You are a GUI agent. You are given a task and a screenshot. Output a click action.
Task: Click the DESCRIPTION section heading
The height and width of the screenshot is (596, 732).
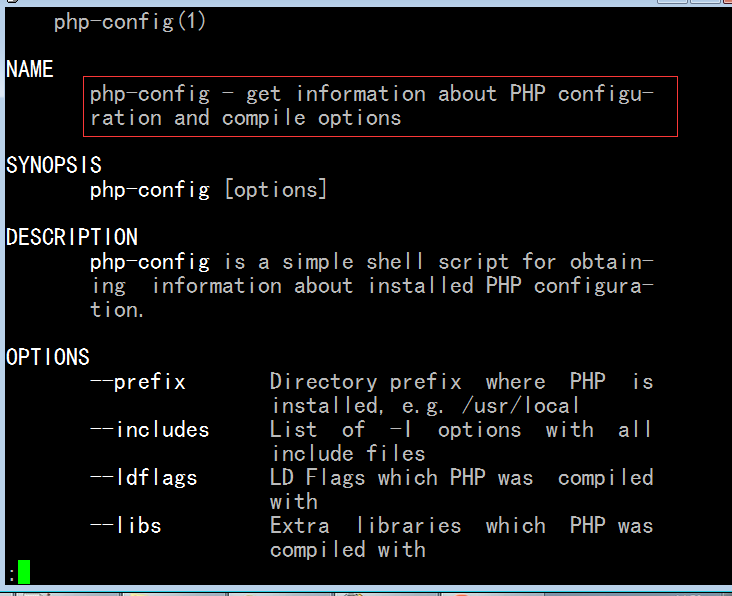(x=72, y=237)
